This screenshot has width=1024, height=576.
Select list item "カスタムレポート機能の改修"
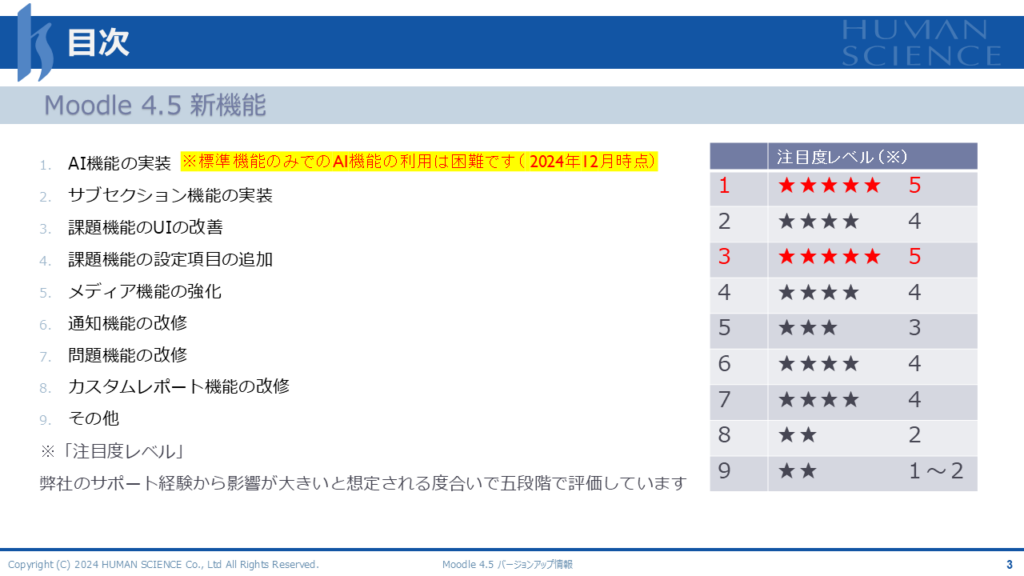(x=179, y=387)
